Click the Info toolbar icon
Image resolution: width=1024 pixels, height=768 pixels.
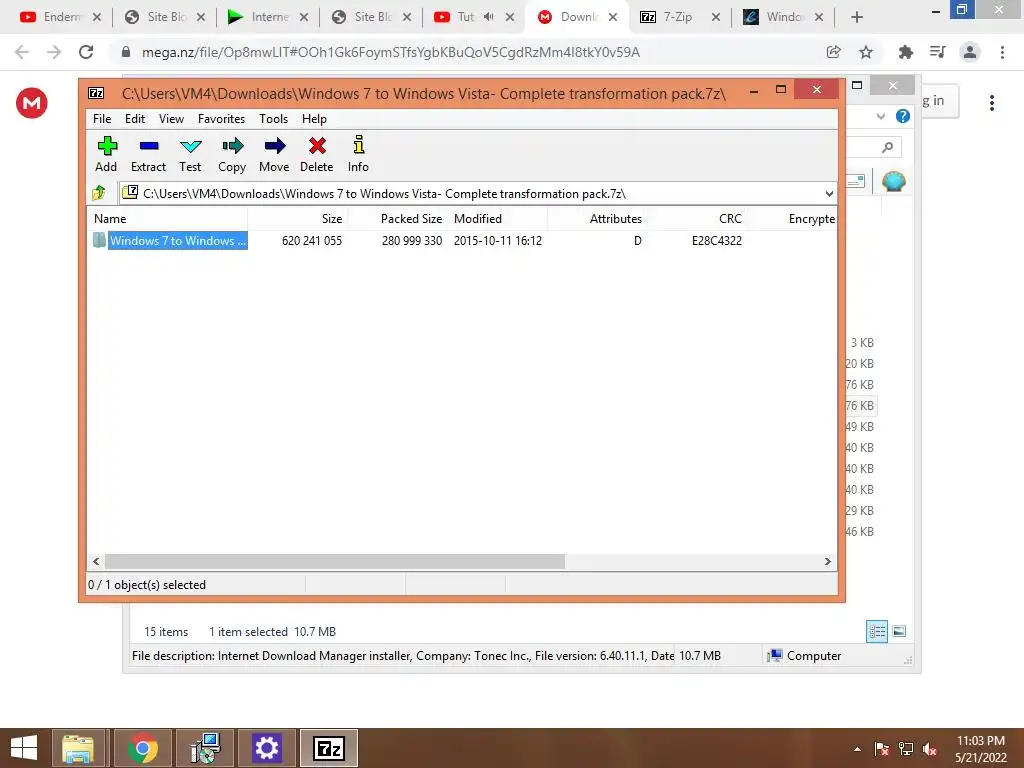coord(359,154)
